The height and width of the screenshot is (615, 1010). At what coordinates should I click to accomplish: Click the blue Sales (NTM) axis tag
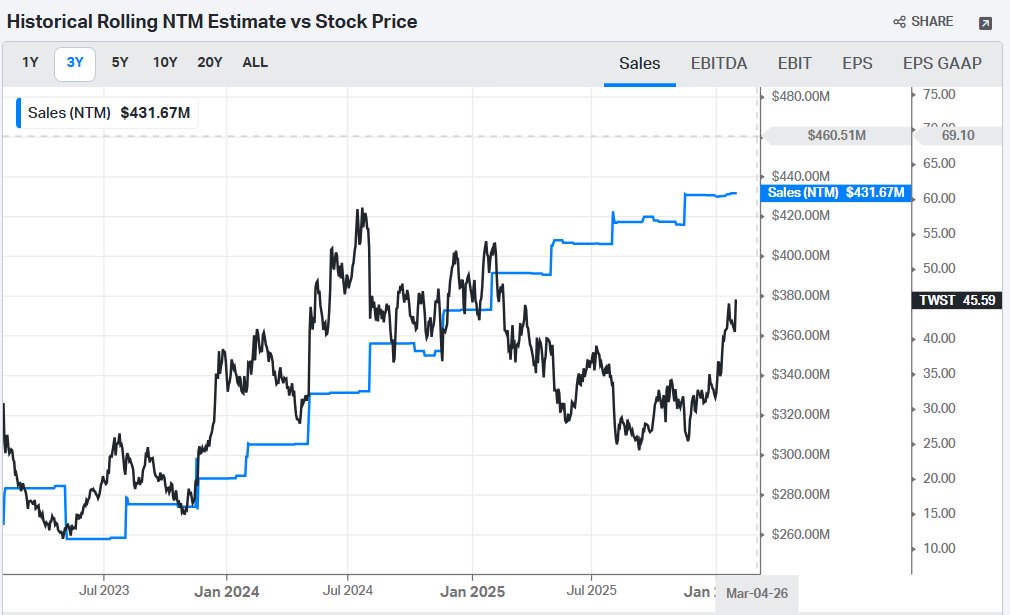(x=836, y=193)
